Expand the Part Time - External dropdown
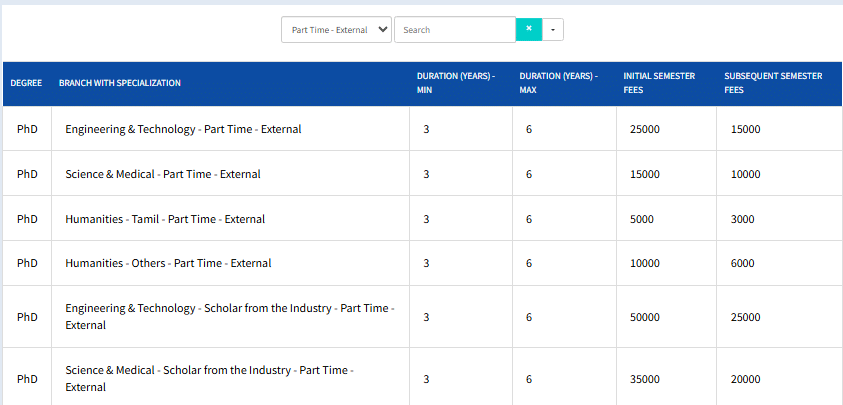 click(336, 30)
